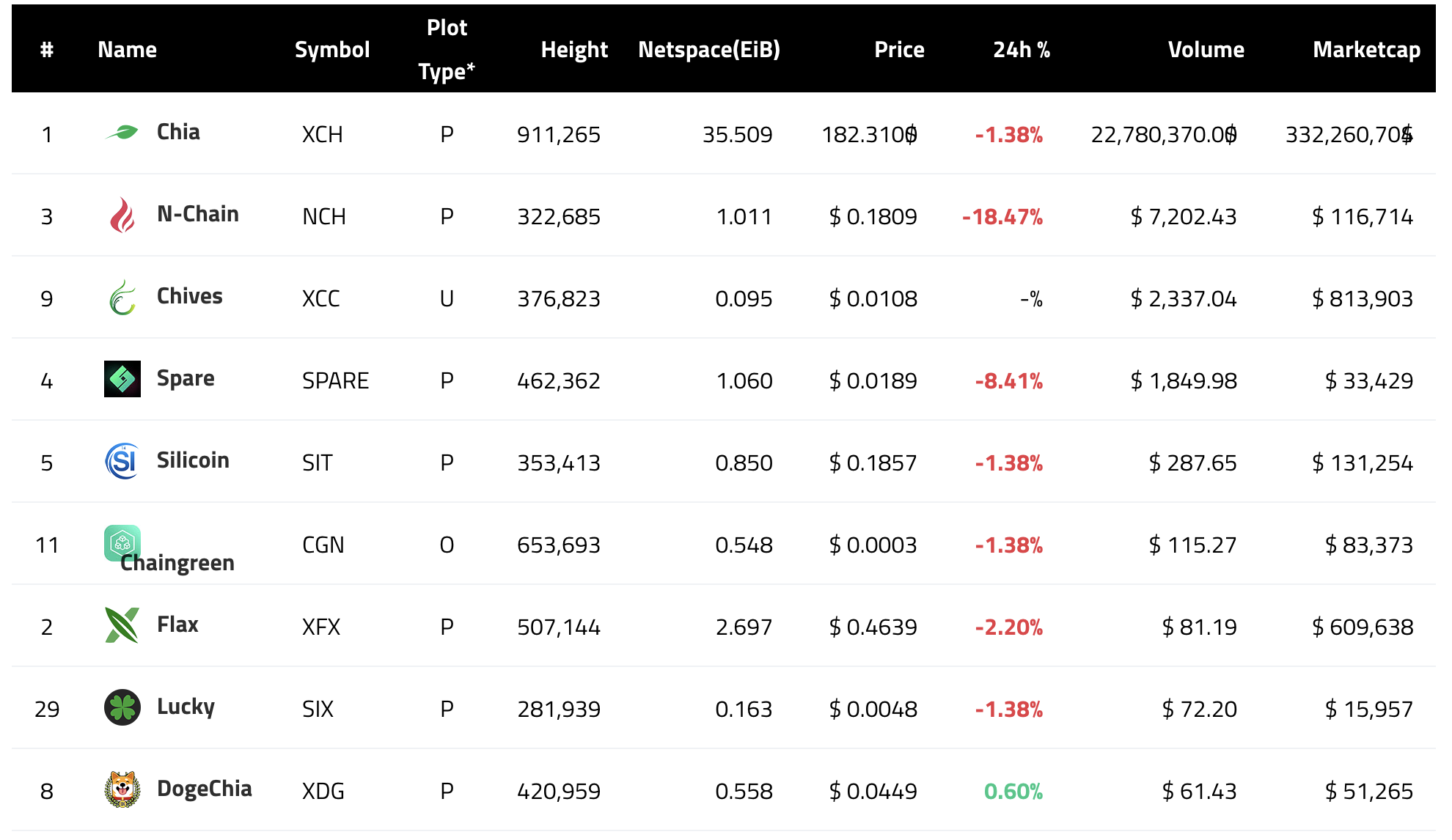
Task: Click the Silicoin name link
Action: point(193,460)
